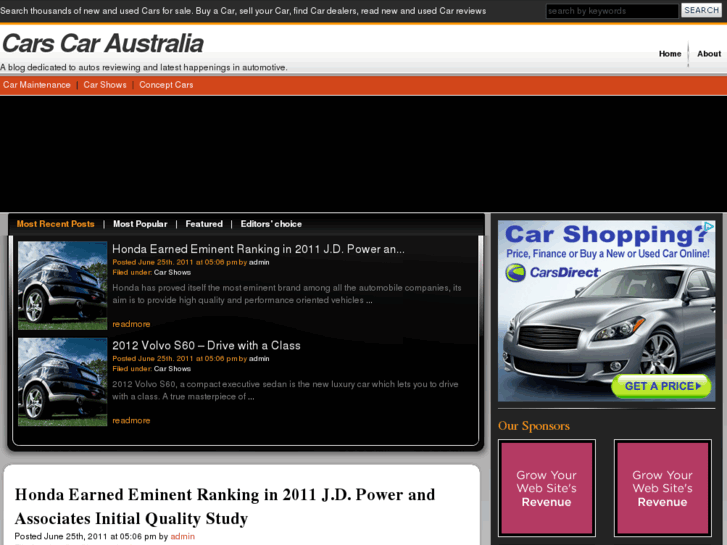Click readmore under the Honda post excerpt
This screenshot has width=727, height=545.
coord(131,324)
